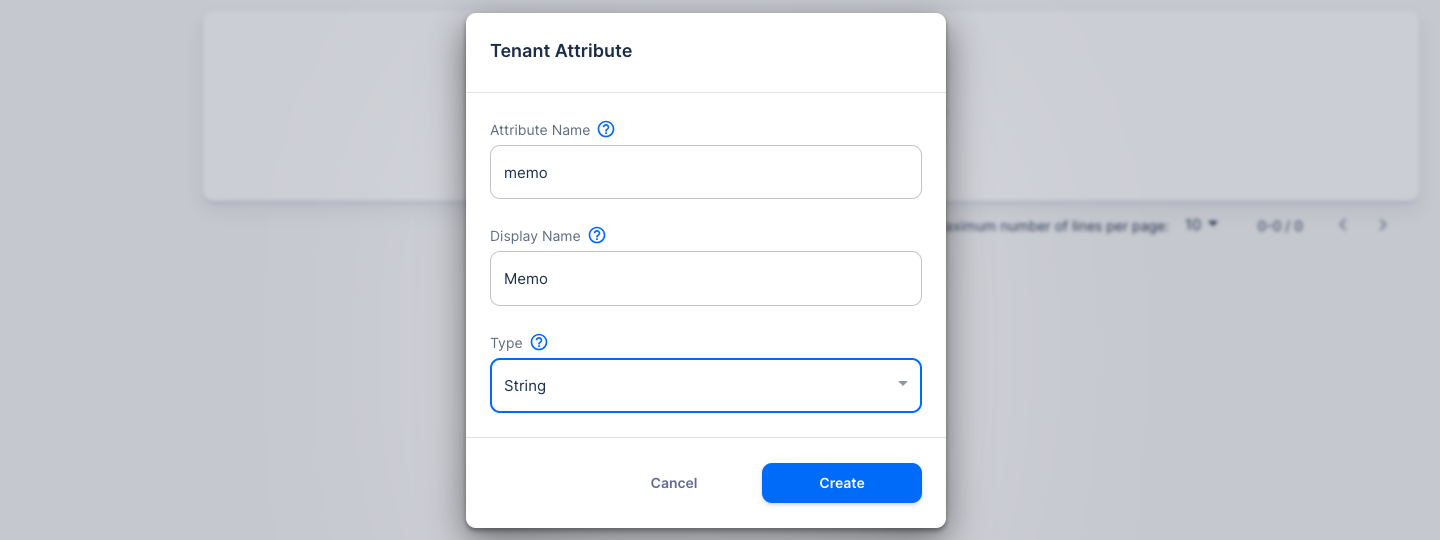Screen dimensions: 1440x540
Task: Focus the Display Name field containing Memo
Action: tap(706, 278)
